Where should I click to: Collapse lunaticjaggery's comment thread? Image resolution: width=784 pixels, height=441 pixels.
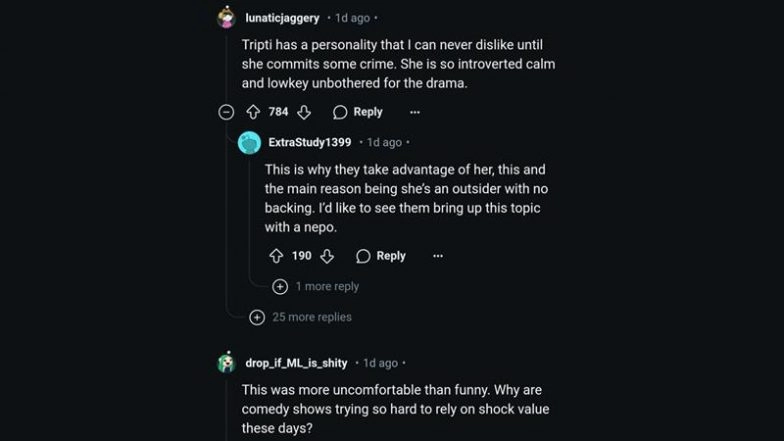point(226,112)
